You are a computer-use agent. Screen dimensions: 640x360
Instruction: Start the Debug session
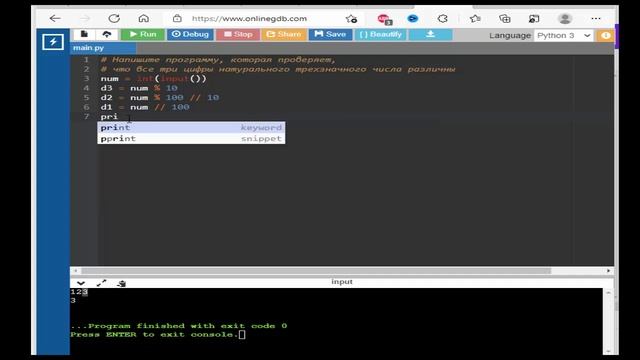(190, 34)
